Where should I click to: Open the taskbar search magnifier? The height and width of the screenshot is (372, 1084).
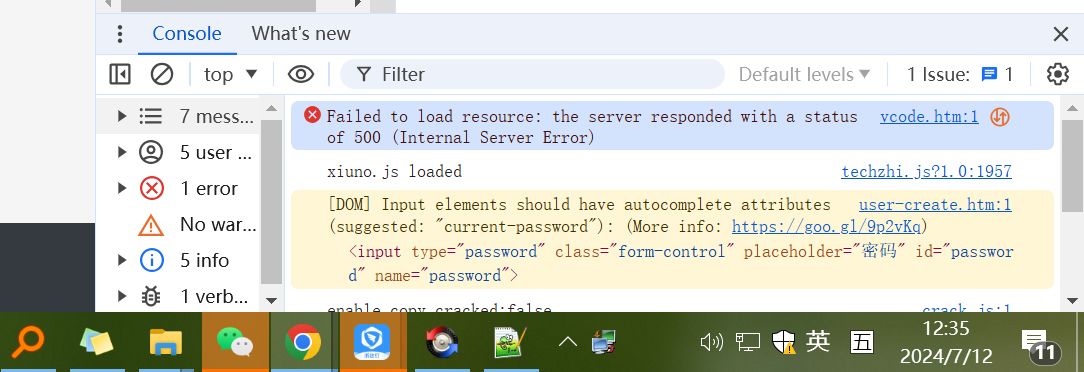[x=28, y=342]
